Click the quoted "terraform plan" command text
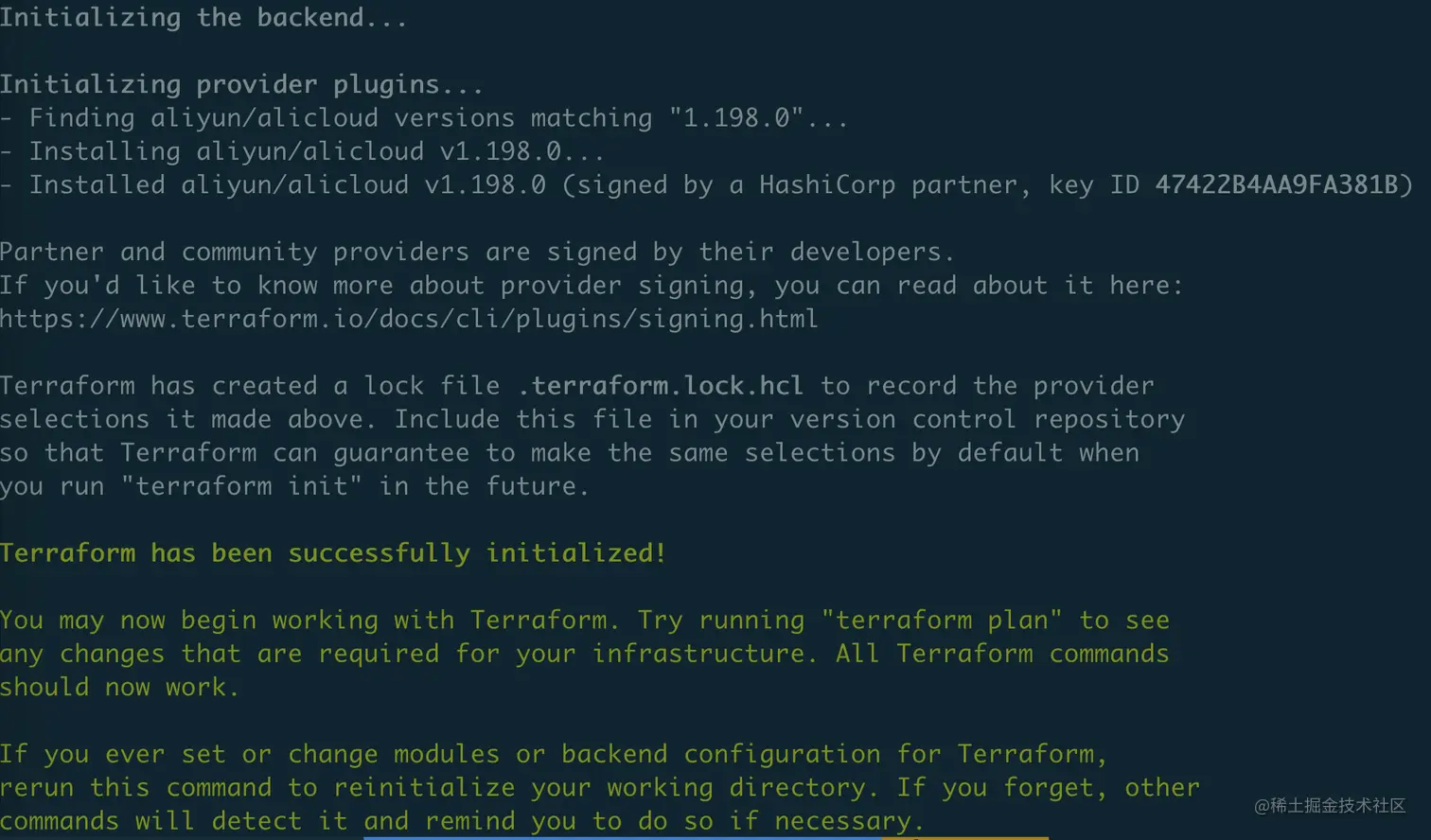The image size is (1431, 840). point(942,621)
